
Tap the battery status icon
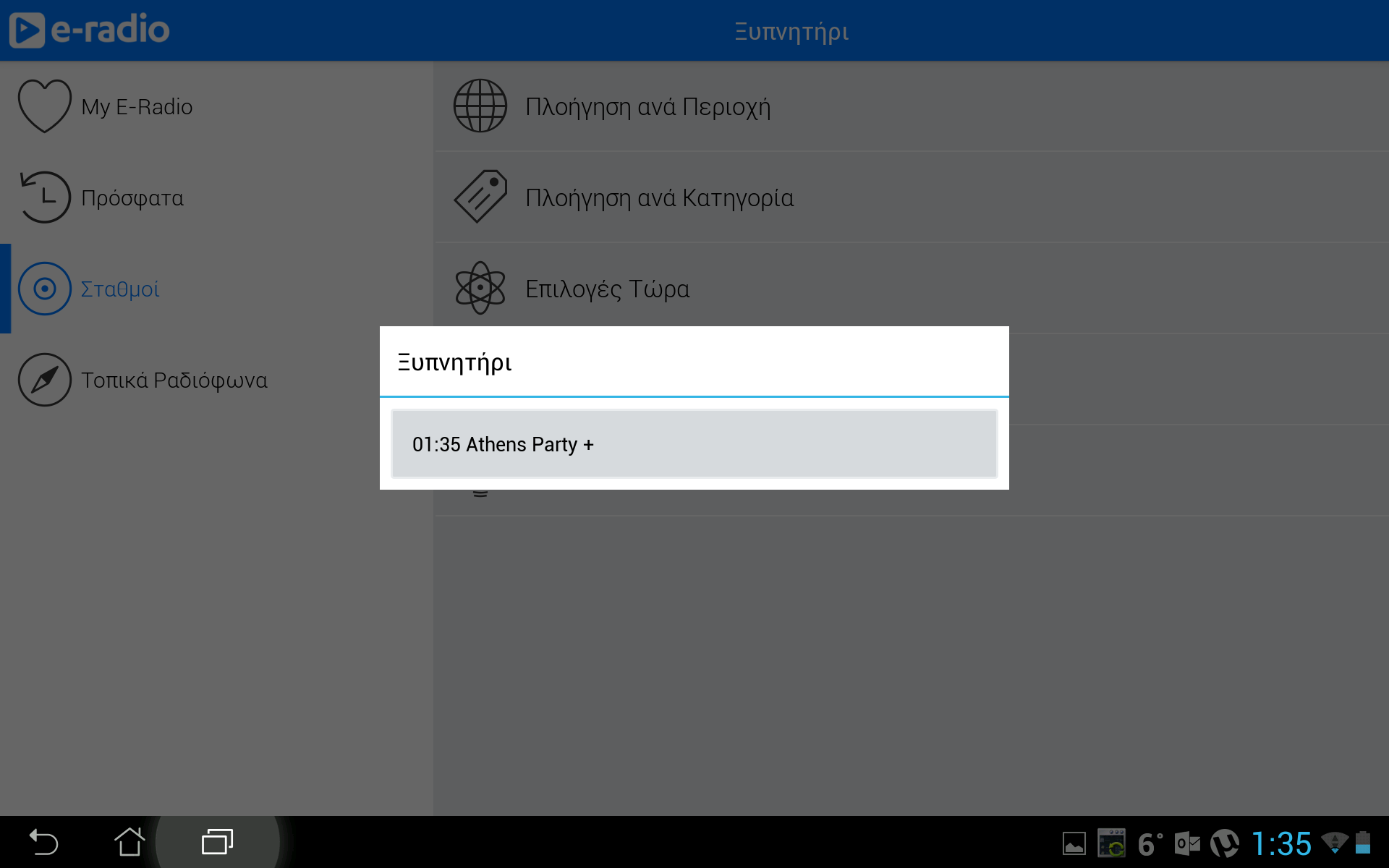1363,843
